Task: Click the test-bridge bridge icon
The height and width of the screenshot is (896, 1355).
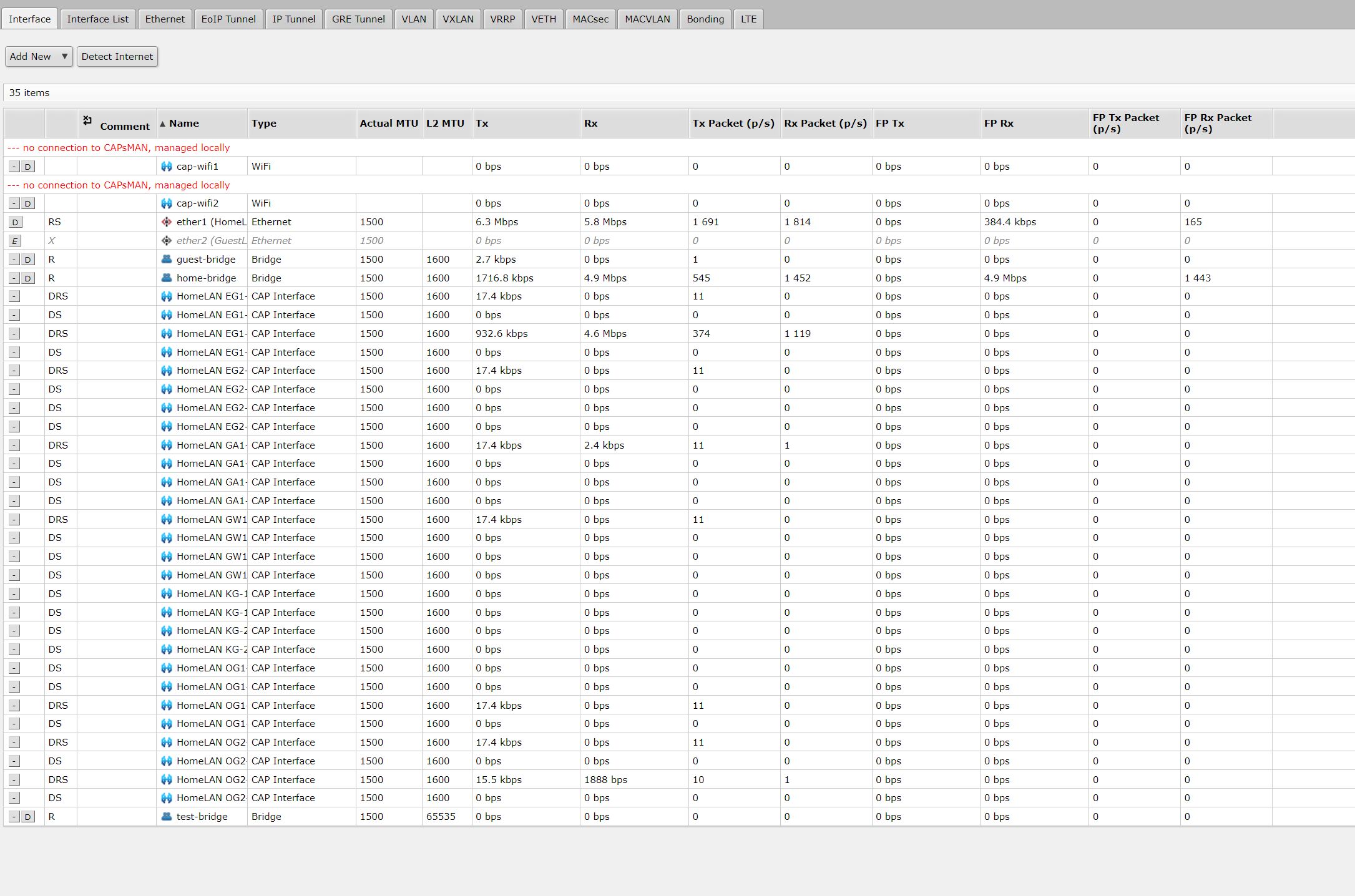Action: pos(166,817)
